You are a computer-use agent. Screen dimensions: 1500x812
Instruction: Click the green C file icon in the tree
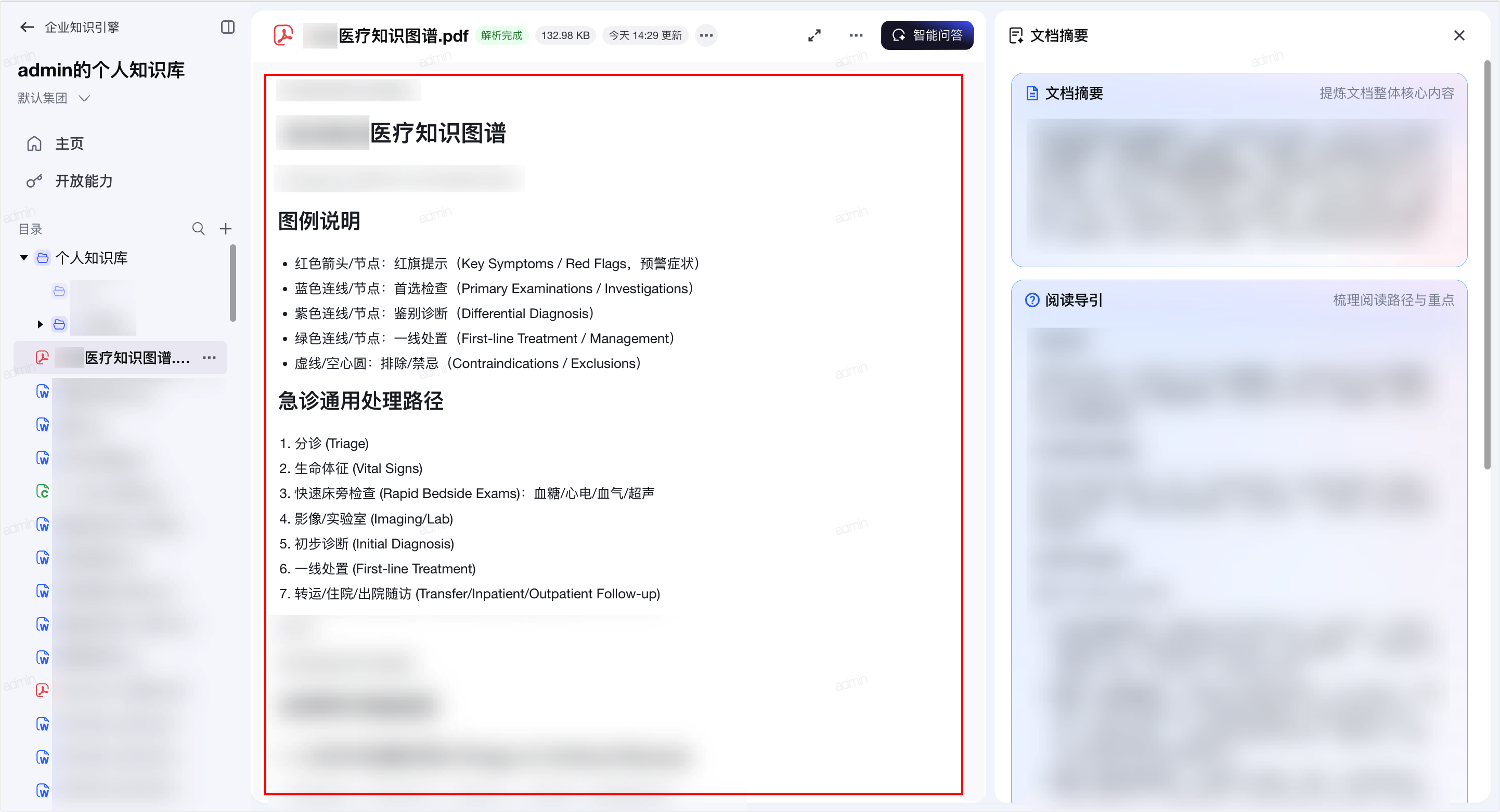[43, 491]
